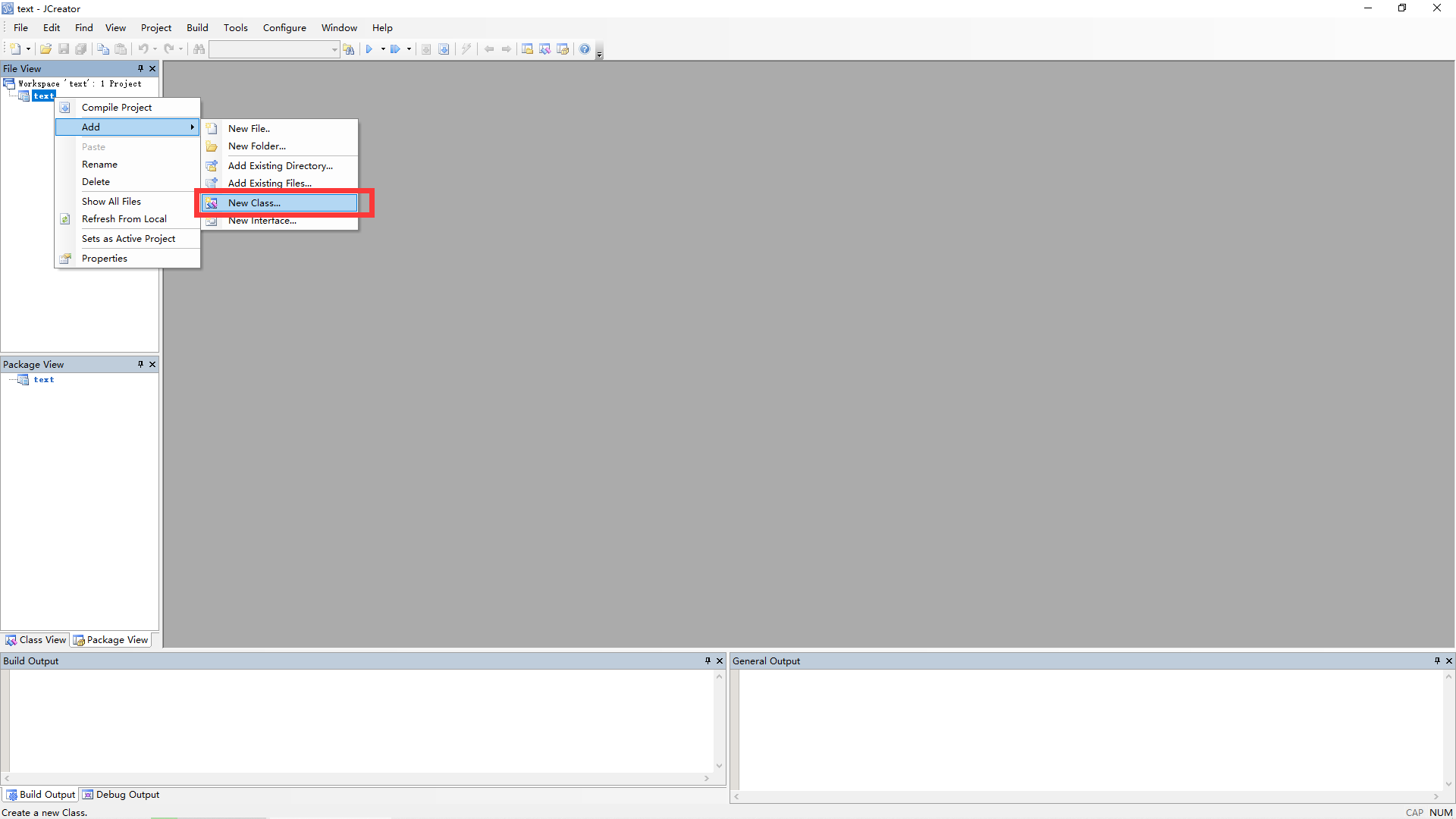Pin the General Output panel

[1437, 661]
